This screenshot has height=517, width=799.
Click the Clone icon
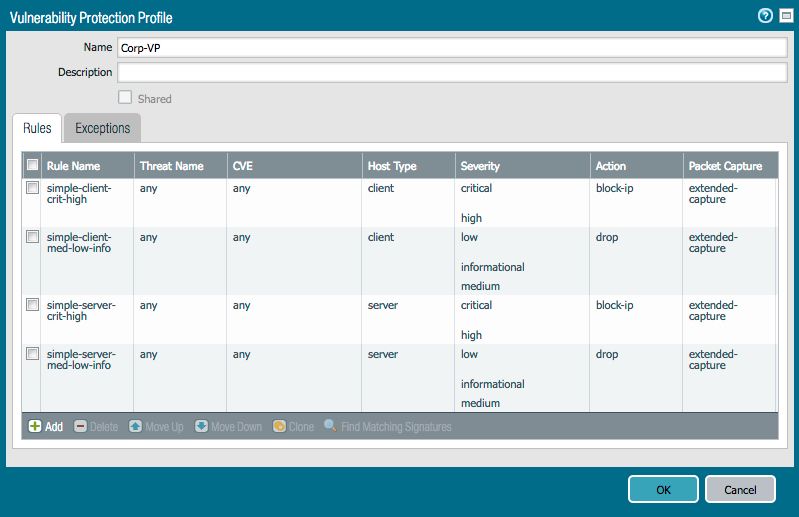click(x=279, y=426)
